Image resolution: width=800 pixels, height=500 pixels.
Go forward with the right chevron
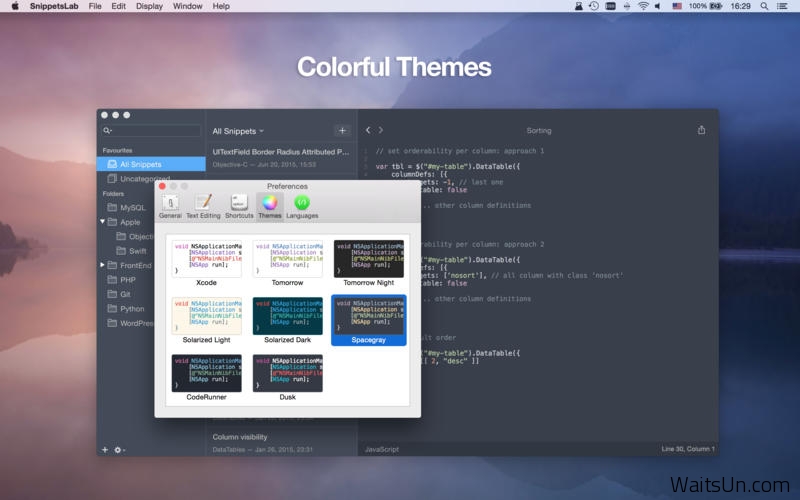[x=381, y=130]
